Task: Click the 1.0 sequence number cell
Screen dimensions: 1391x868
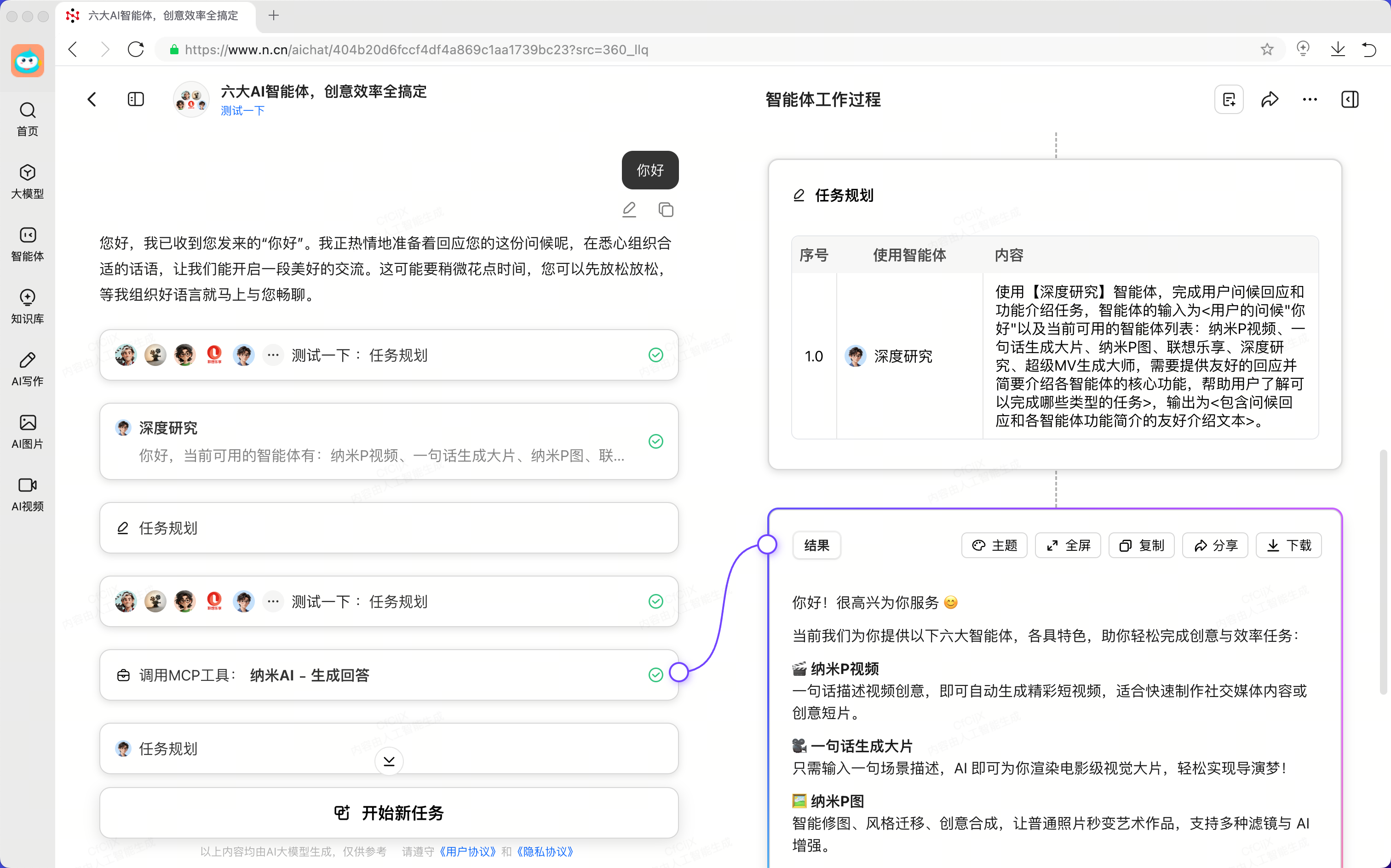Action: pos(814,356)
